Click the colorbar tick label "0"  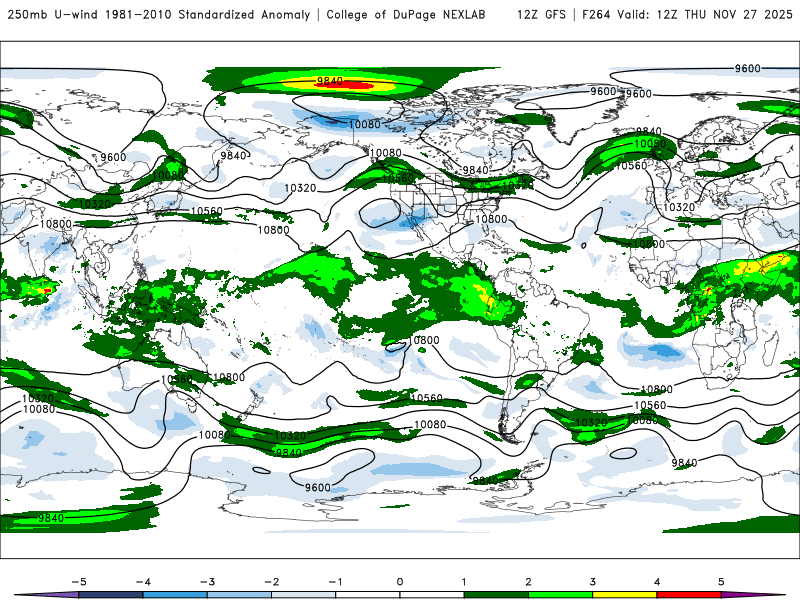(x=399, y=582)
